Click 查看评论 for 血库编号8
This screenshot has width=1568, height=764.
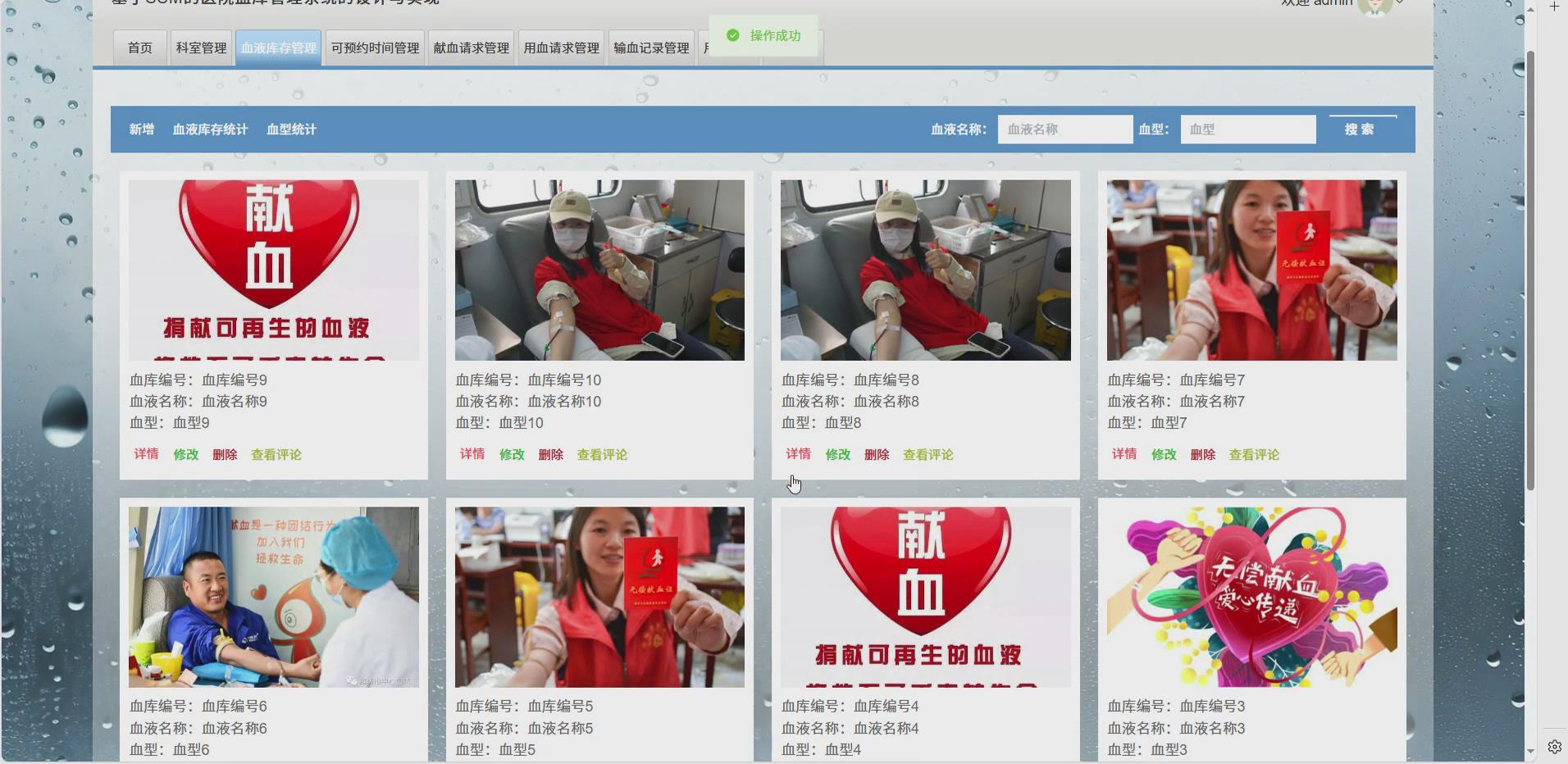(928, 454)
